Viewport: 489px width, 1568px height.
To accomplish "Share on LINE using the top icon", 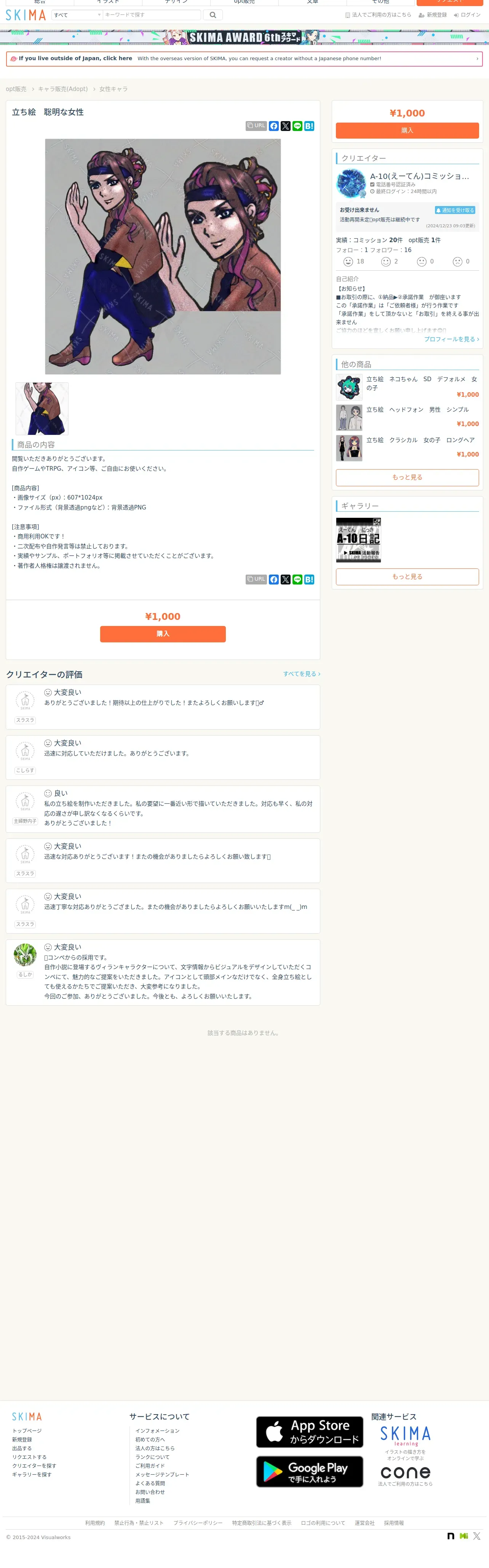I will [297, 126].
